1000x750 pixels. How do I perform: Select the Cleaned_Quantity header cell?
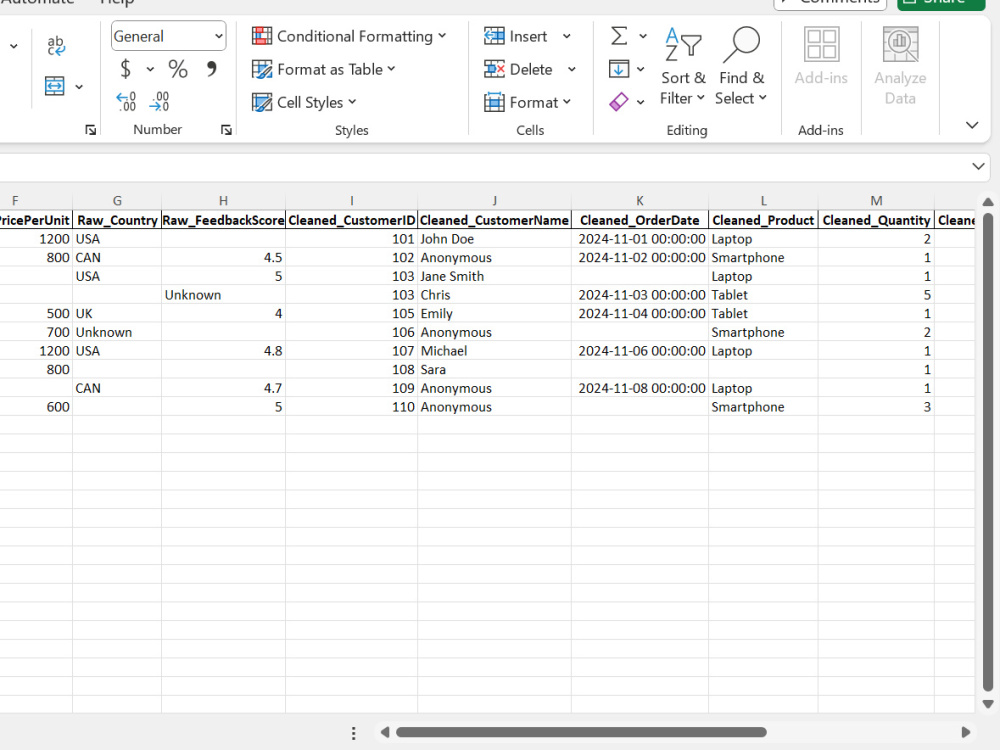876,220
